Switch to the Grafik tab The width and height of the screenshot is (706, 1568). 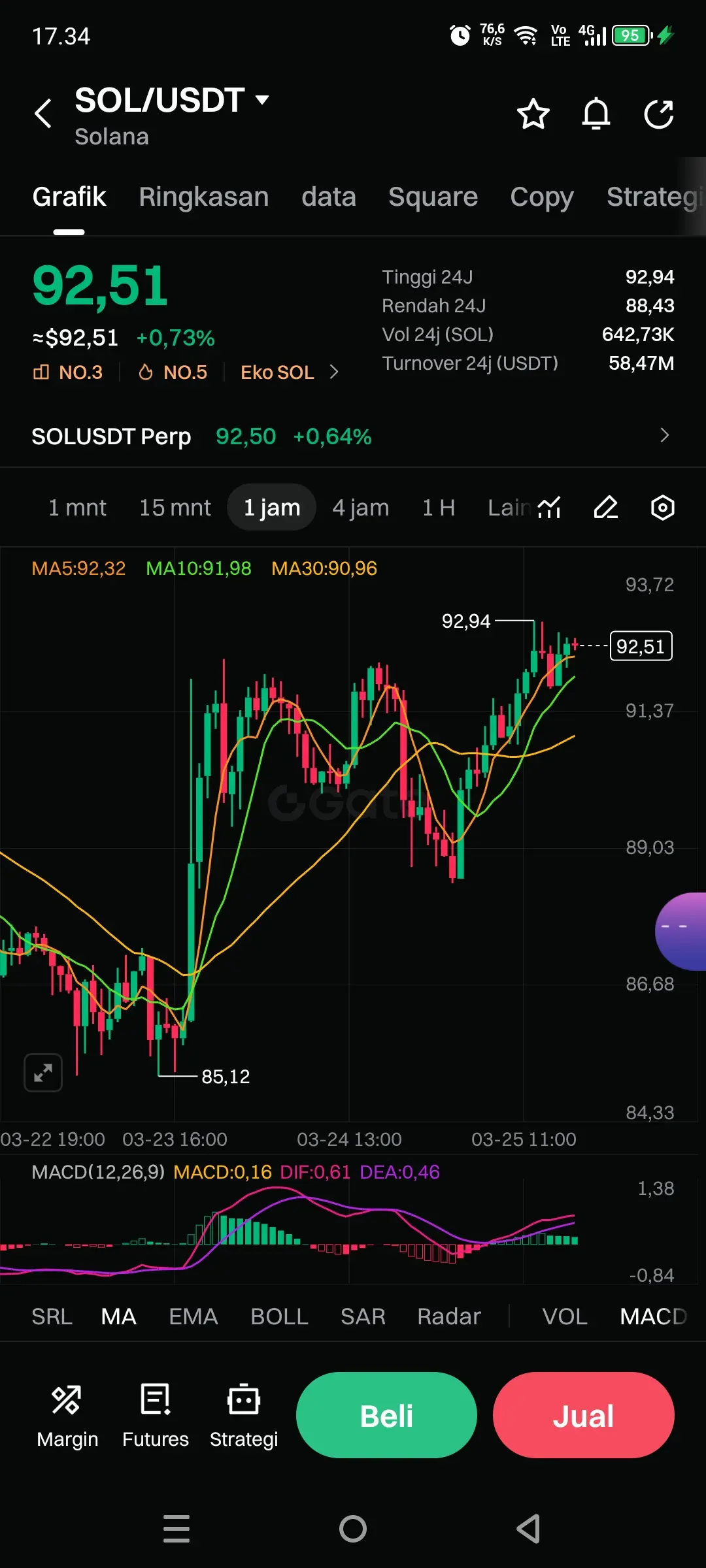pyautogui.click(x=69, y=197)
